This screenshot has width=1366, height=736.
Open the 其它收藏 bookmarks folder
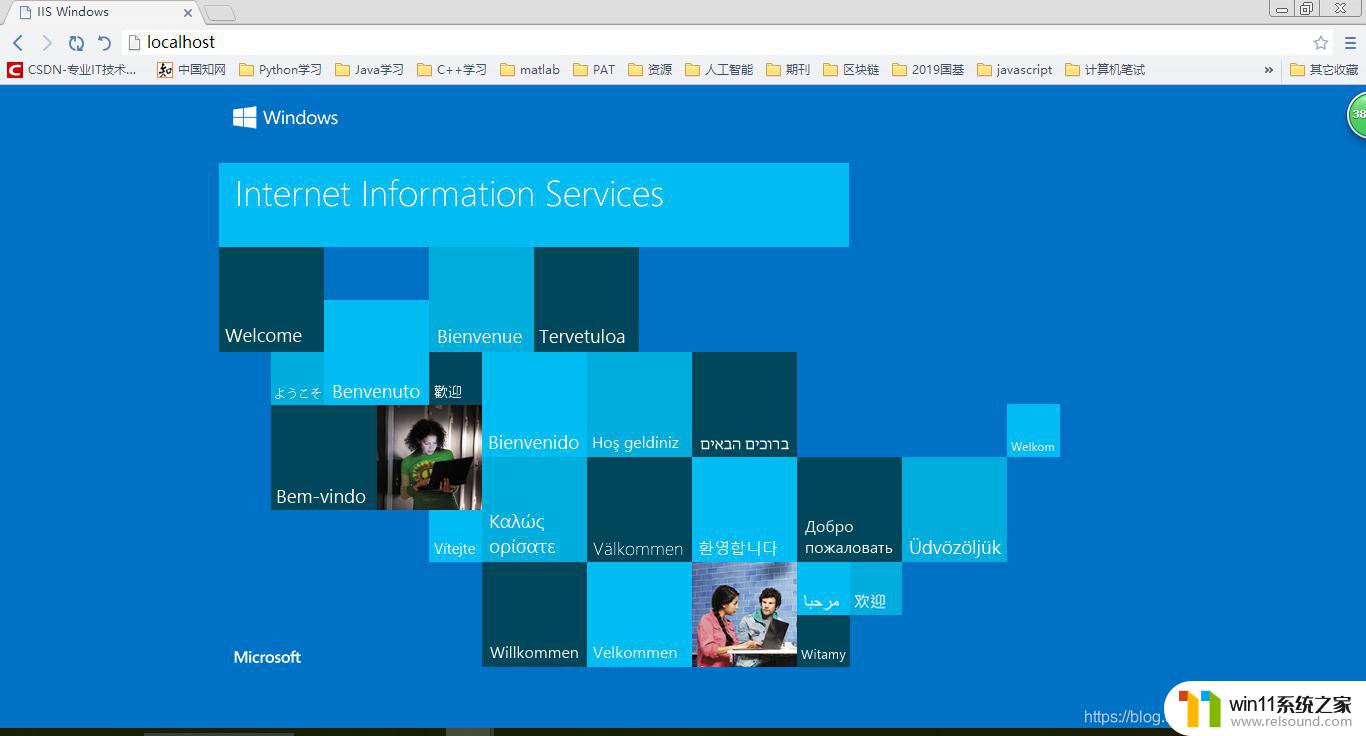1324,70
